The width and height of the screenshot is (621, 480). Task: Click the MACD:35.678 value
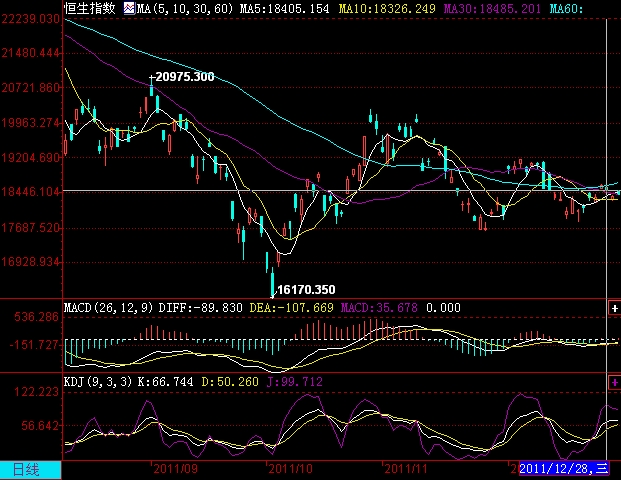[379, 308]
